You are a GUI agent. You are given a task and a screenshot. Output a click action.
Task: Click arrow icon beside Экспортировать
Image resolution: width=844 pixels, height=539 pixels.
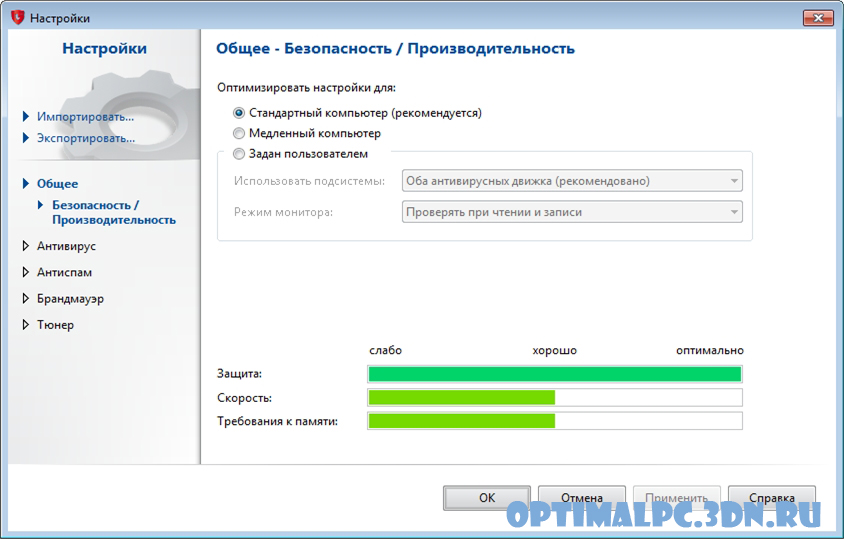[25, 138]
